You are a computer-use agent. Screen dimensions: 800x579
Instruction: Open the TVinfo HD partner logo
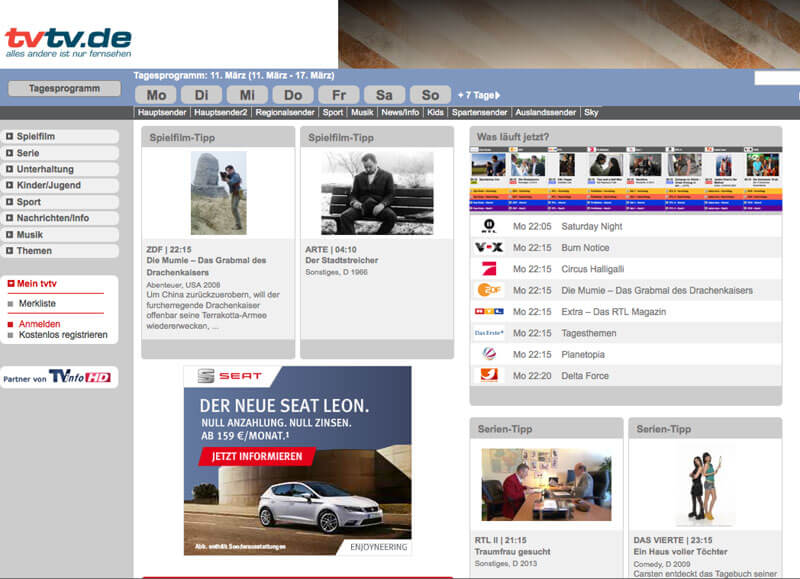80,377
